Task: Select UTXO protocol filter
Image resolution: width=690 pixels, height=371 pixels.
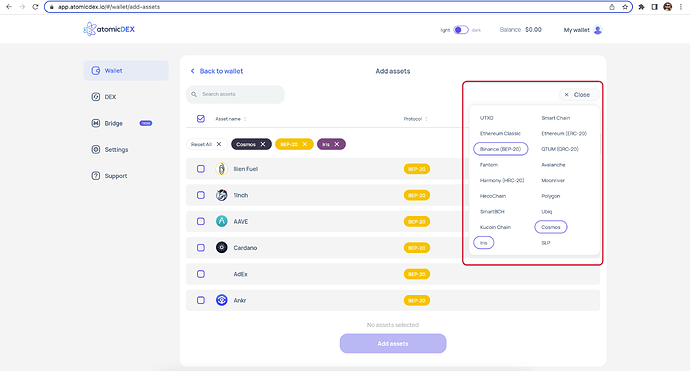Action: [486, 118]
